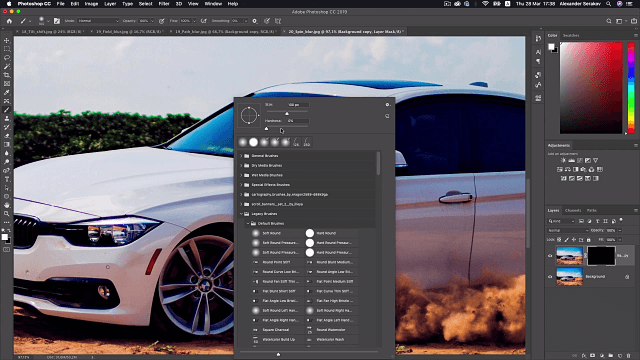640x360 pixels.
Task: Toggle pixel layer filter icon
Action: [581, 221]
